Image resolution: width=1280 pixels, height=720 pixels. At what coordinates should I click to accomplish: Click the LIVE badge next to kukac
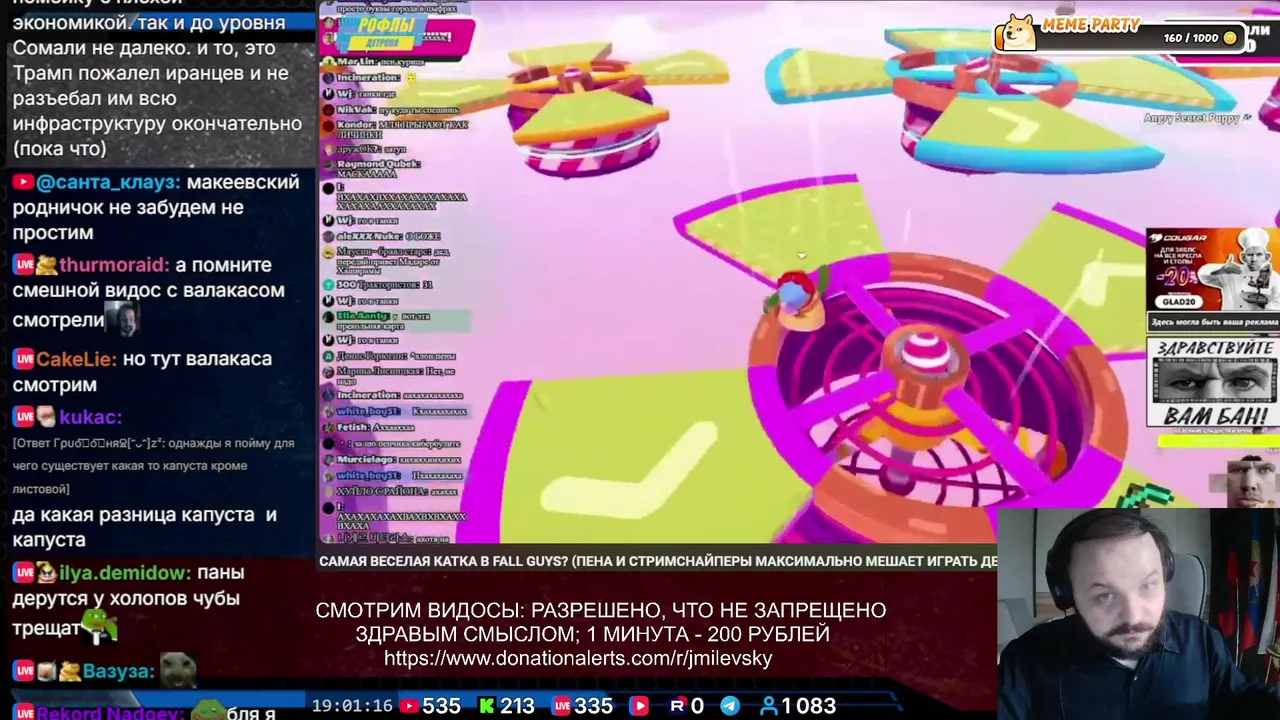click(23, 417)
